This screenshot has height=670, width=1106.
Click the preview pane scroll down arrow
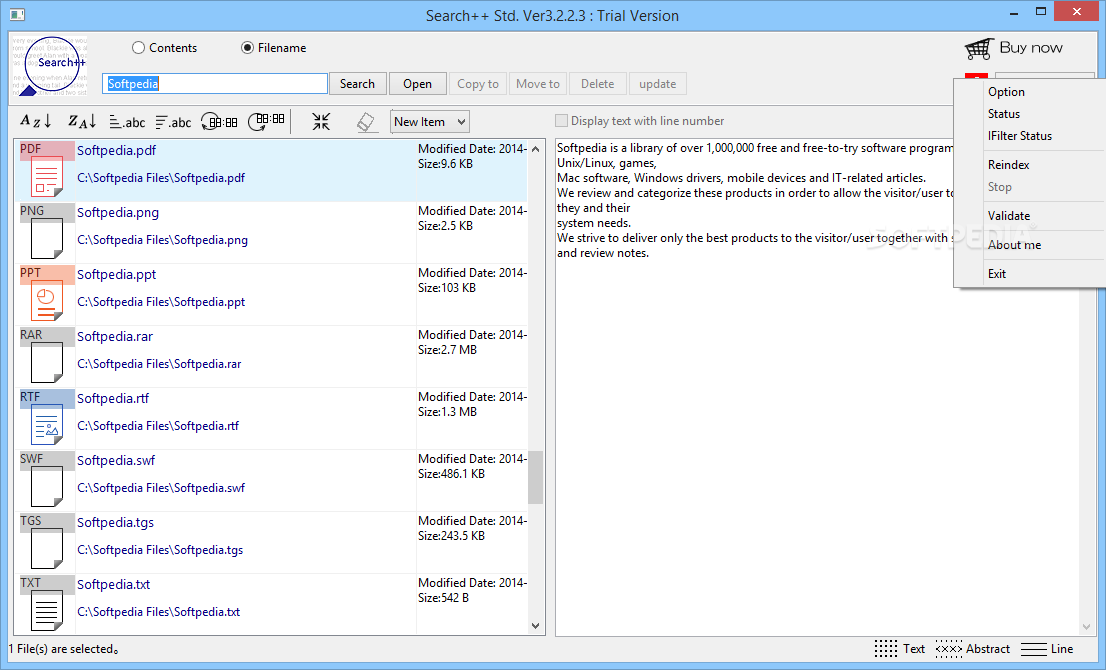click(1086, 626)
